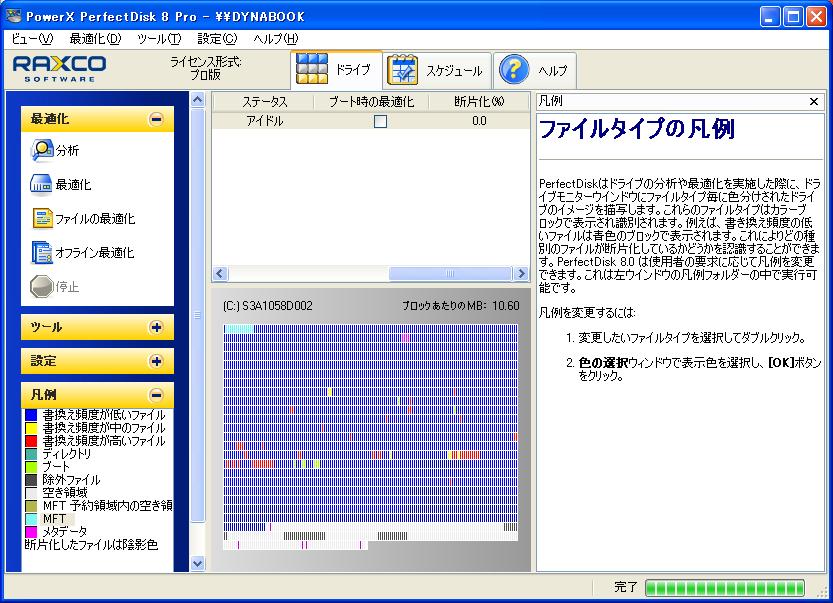Viewport: 833px width, 603px height.
Task: Click the オフライン最適化 text link
Action: point(95,253)
